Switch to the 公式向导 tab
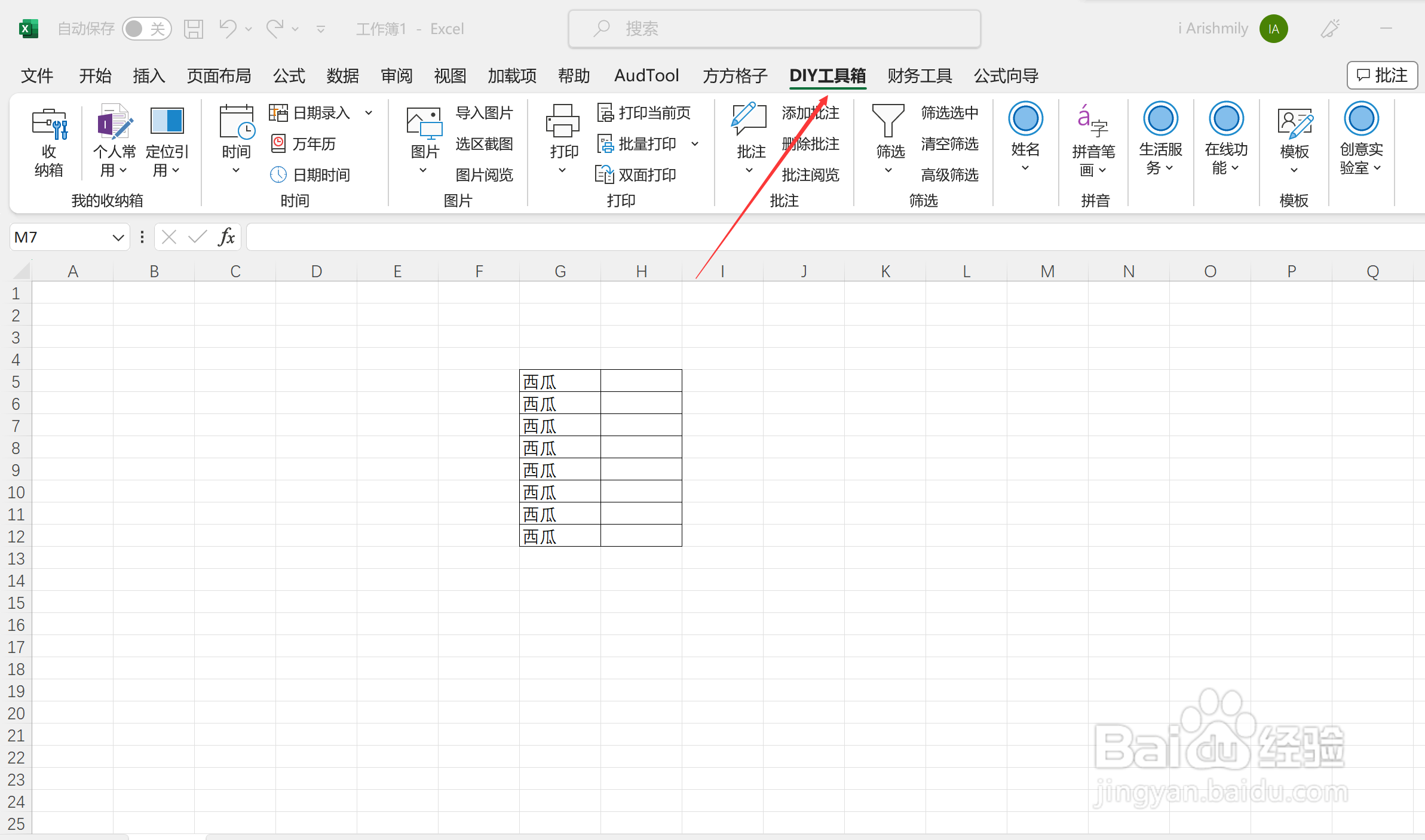The height and width of the screenshot is (840, 1425). click(x=1006, y=76)
